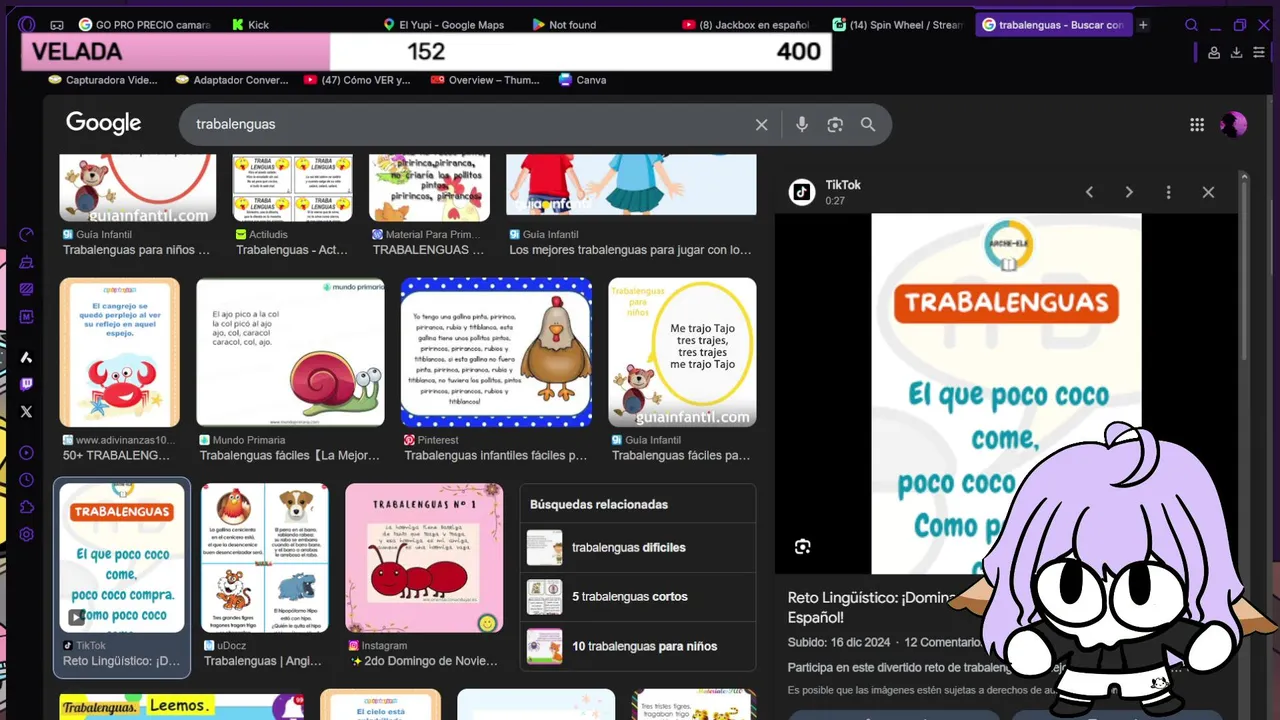The height and width of the screenshot is (720, 1280).
Task: Add a new browser tab
Action: [1143, 25]
